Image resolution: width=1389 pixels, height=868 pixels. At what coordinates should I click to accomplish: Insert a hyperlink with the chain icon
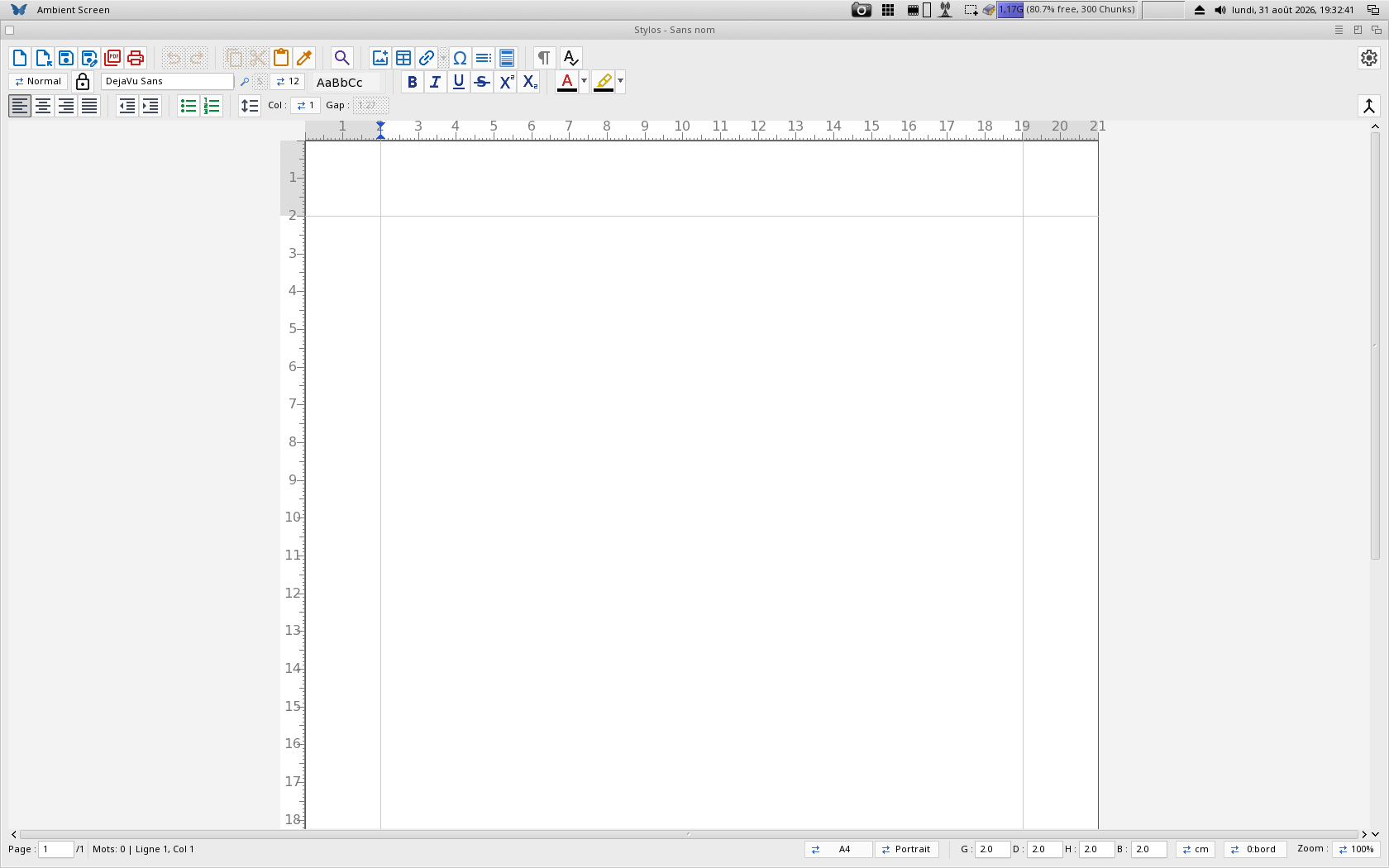[427, 58]
